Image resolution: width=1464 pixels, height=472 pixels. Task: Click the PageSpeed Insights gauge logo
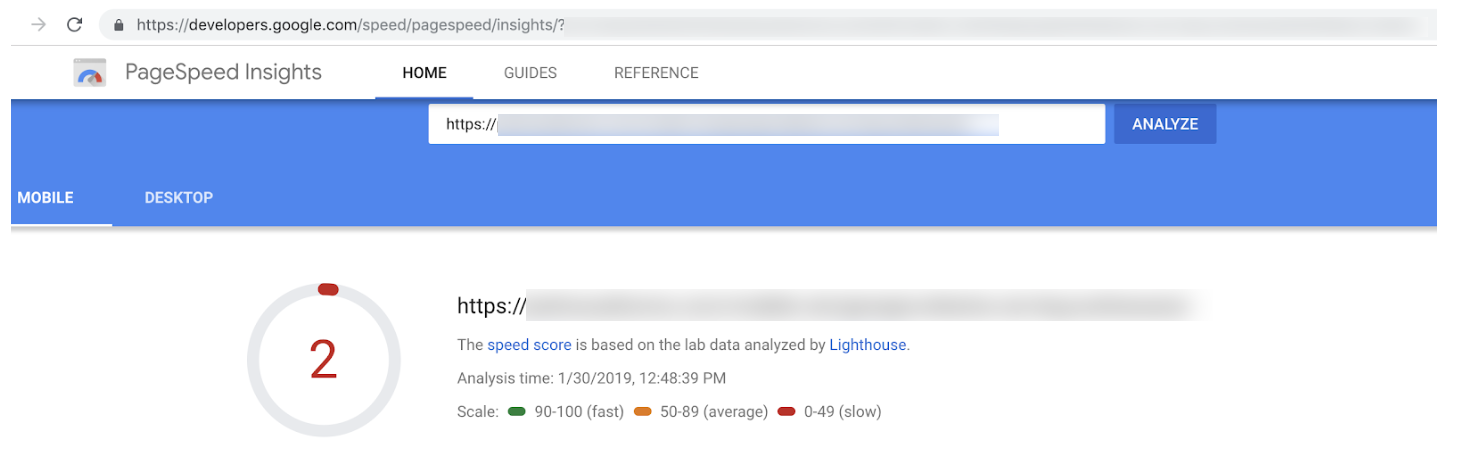90,73
